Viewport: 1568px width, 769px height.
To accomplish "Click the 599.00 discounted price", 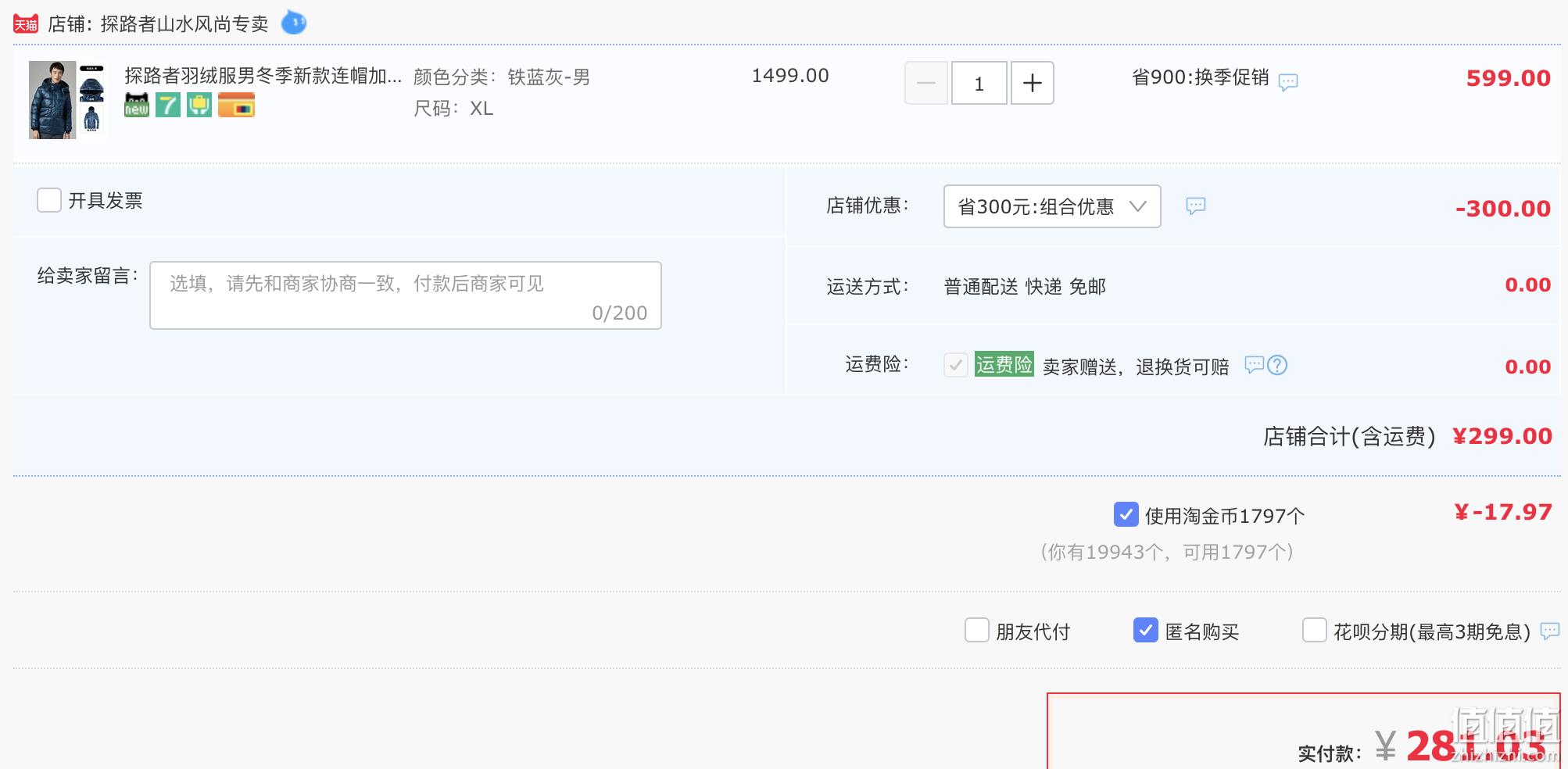I will (x=1509, y=78).
